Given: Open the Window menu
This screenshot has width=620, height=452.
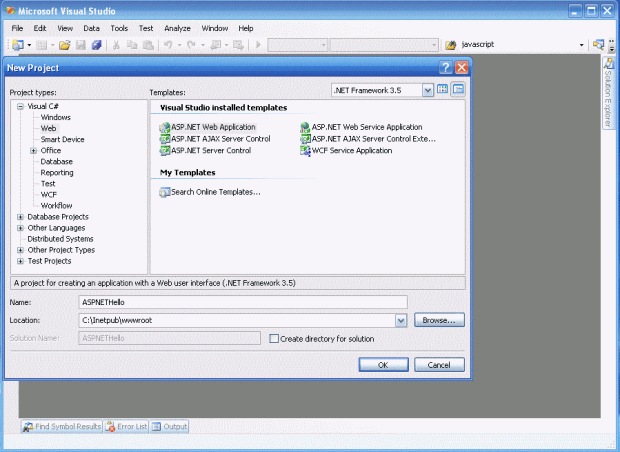Looking at the screenshot, I should [x=215, y=28].
